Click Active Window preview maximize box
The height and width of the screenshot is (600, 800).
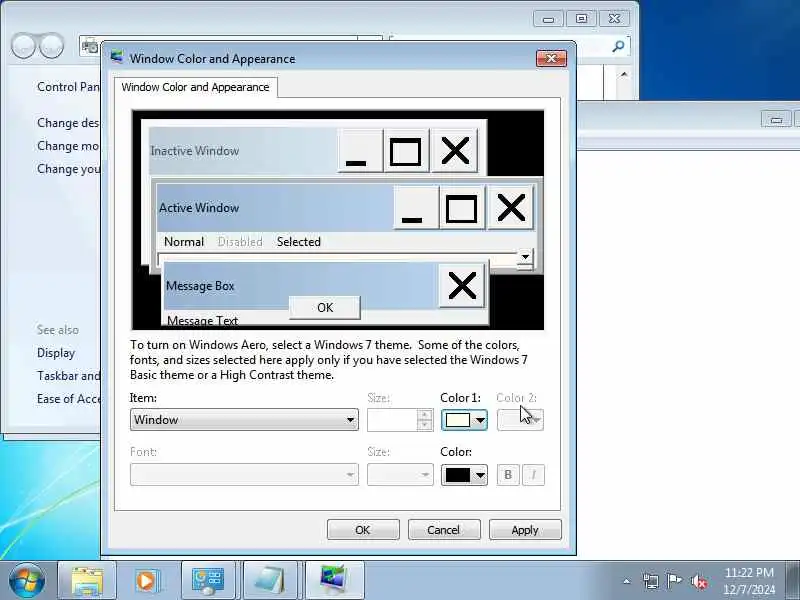click(x=462, y=208)
